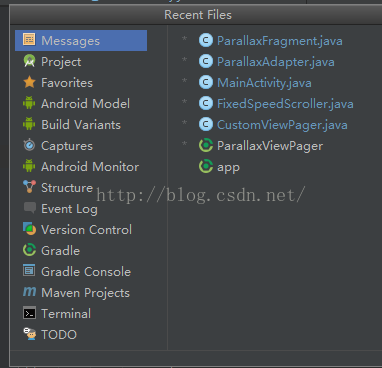This screenshot has width=382, height=368.
Task: Open the ParallaxAdapter.java file
Action: click(266, 62)
